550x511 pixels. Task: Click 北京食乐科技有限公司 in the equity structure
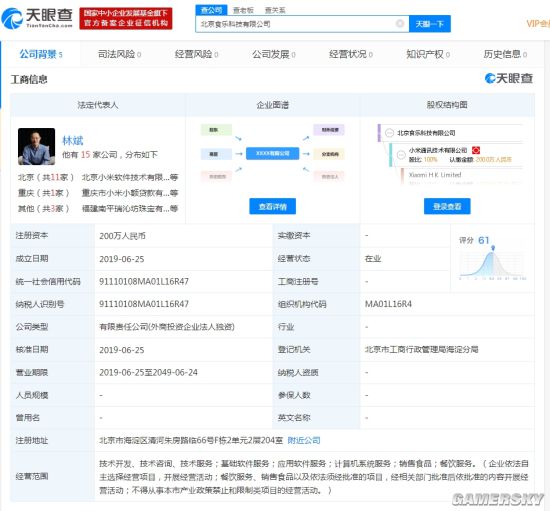pyautogui.click(x=426, y=133)
